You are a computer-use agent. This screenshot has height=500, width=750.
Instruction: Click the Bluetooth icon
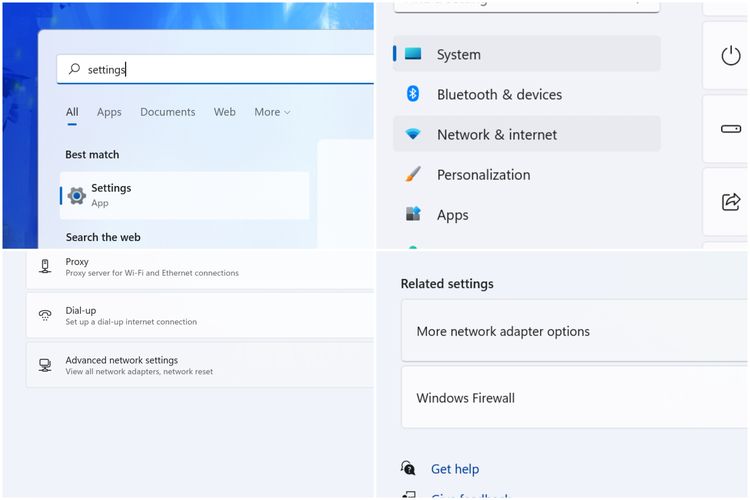click(x=413, y=94)
